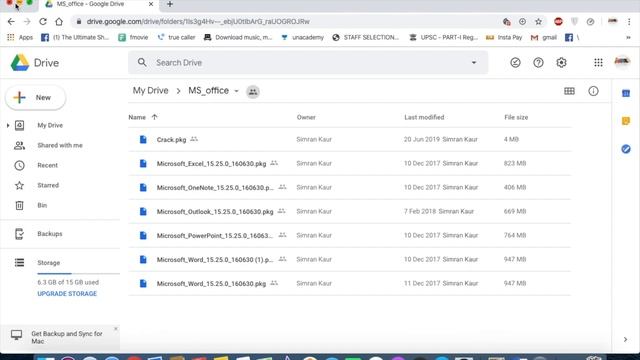Click the Crack.pkg file icon
640x360 pixels.
click(143, 139)
